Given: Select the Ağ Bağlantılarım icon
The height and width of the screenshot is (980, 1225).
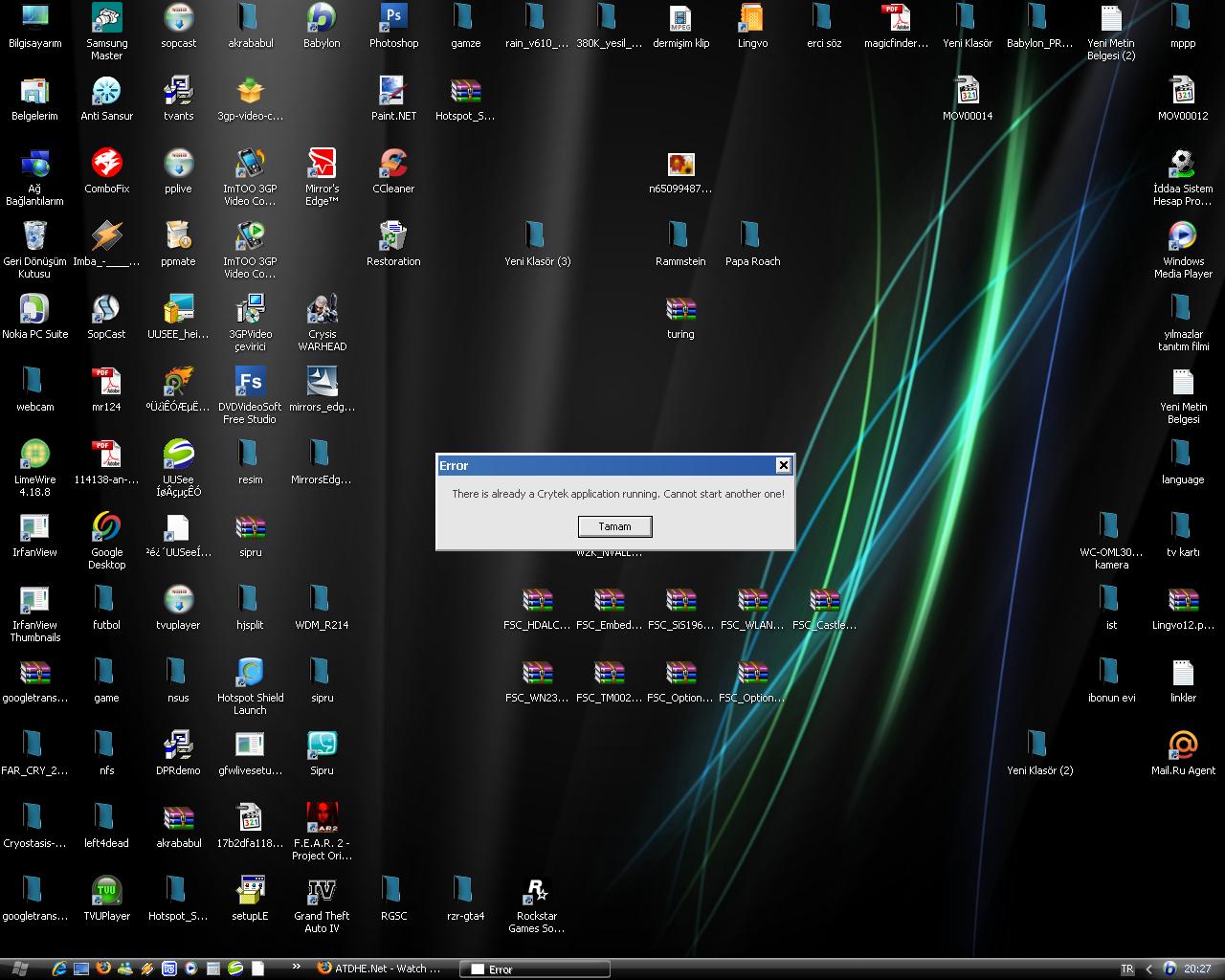Looking at the screenshot, I should 34,177.
